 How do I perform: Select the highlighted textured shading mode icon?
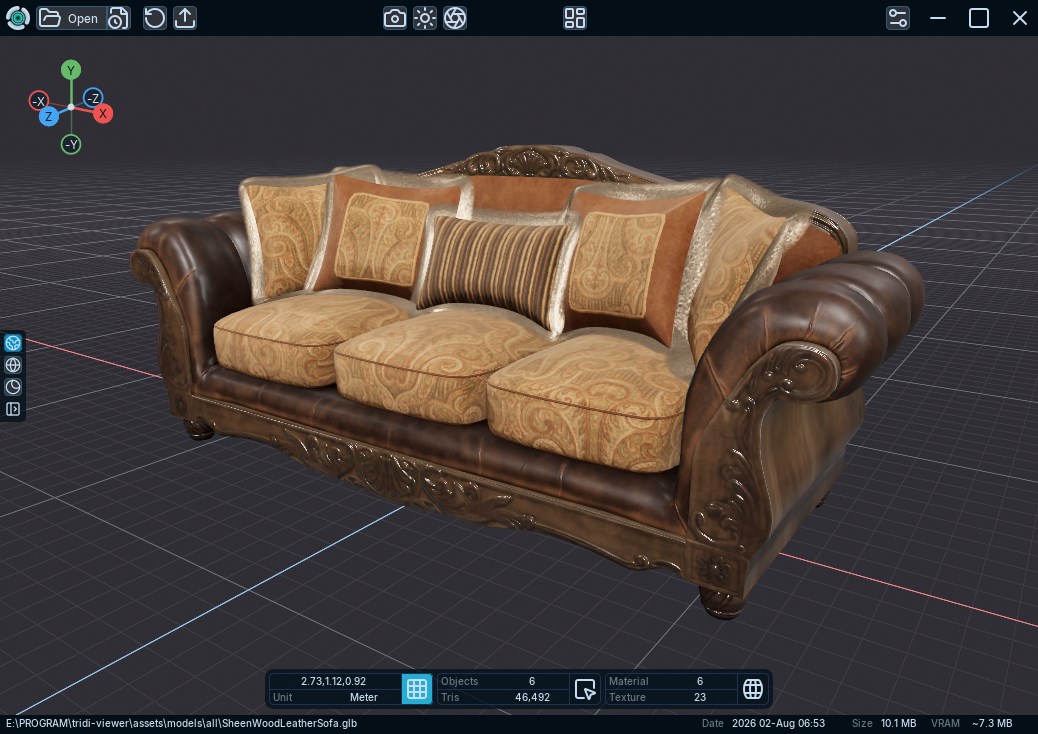[x=13, y=343]
